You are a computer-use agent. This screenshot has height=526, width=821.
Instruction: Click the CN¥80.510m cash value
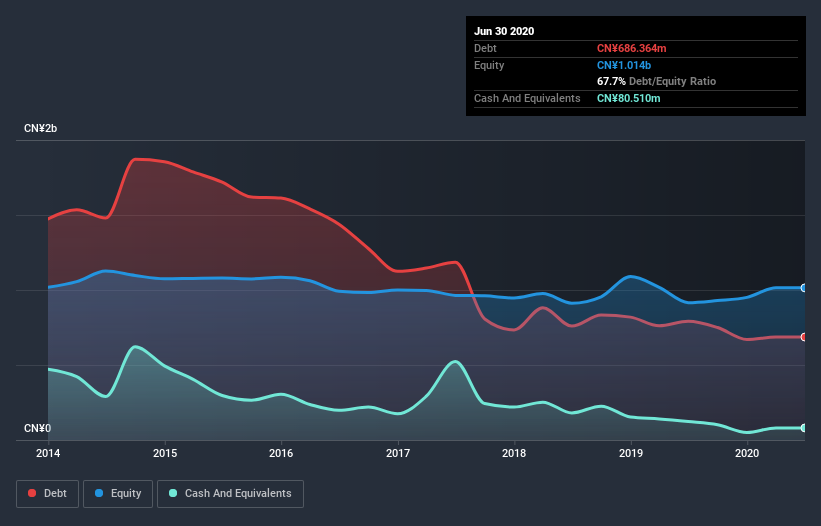(629, 98)
